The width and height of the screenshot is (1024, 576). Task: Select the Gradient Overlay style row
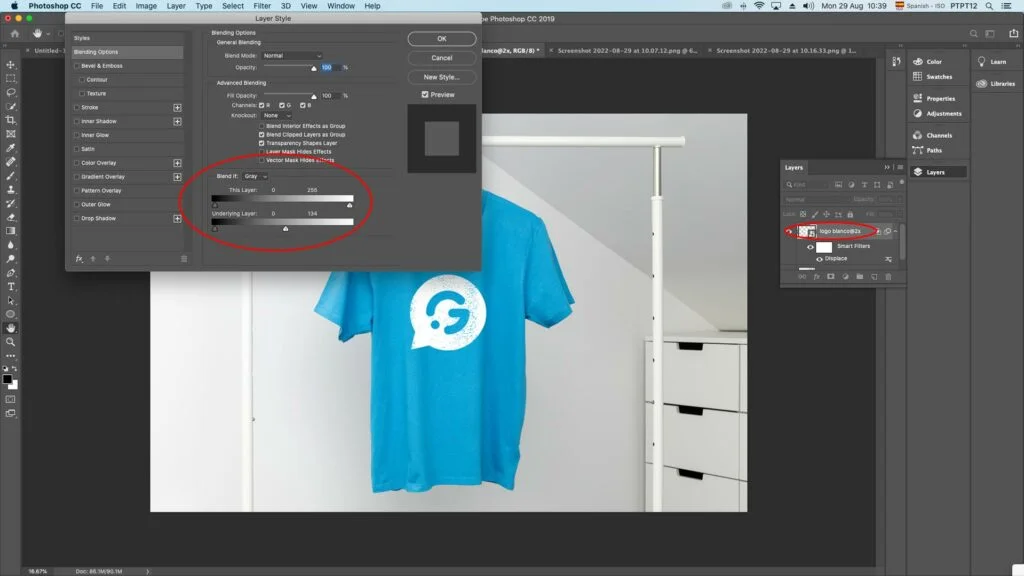click(x=127, y=176)
